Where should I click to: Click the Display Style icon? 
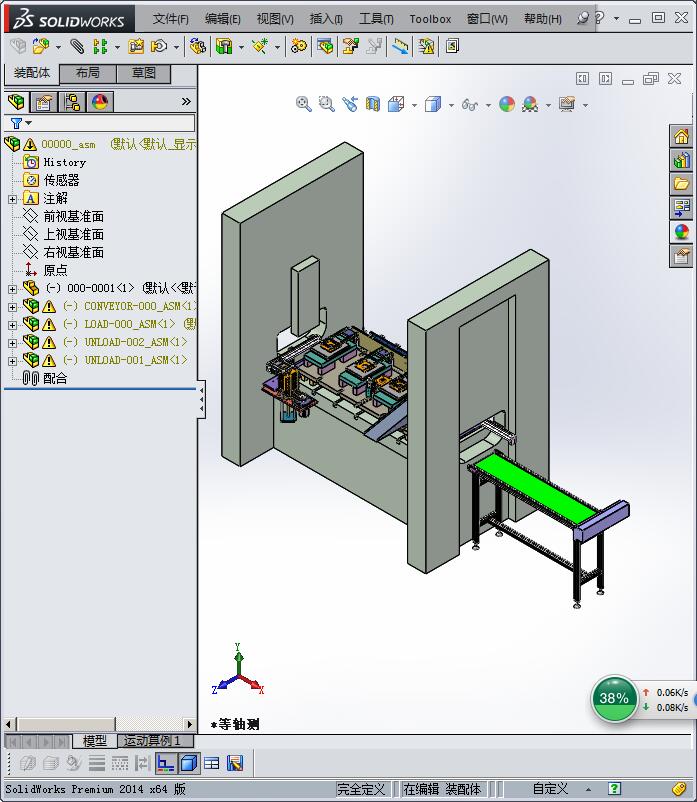click(x=433, y=104)
